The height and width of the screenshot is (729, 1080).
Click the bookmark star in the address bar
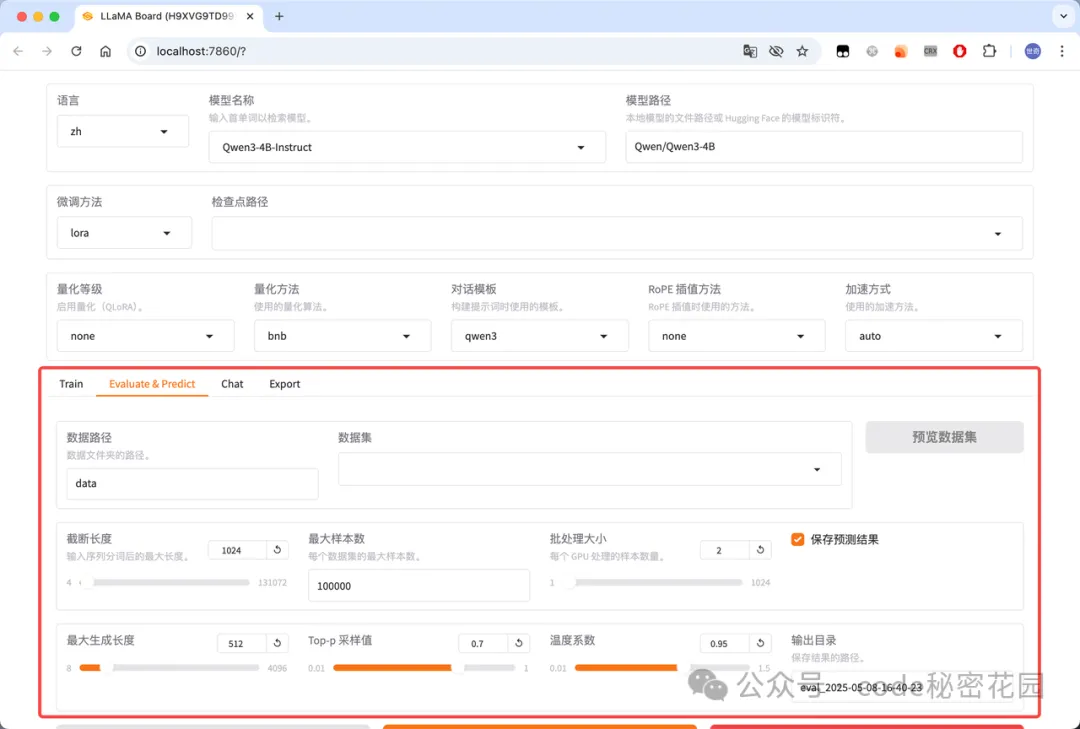pos(801,51)
